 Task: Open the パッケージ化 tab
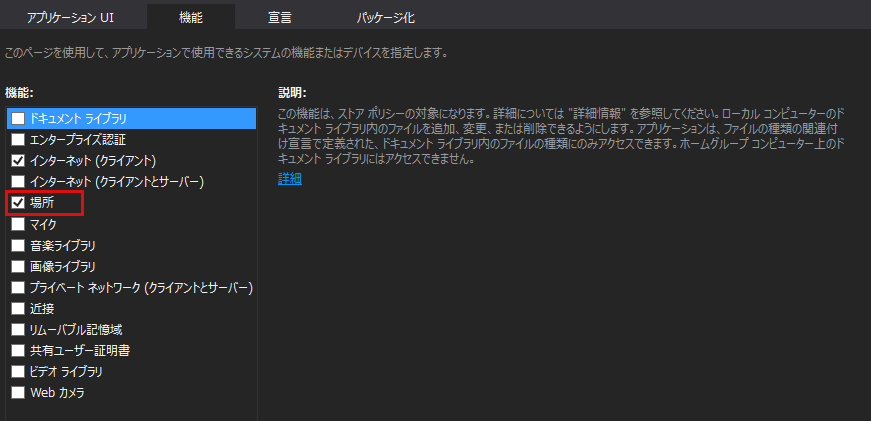pyautogui.click(x=385, y=17)
